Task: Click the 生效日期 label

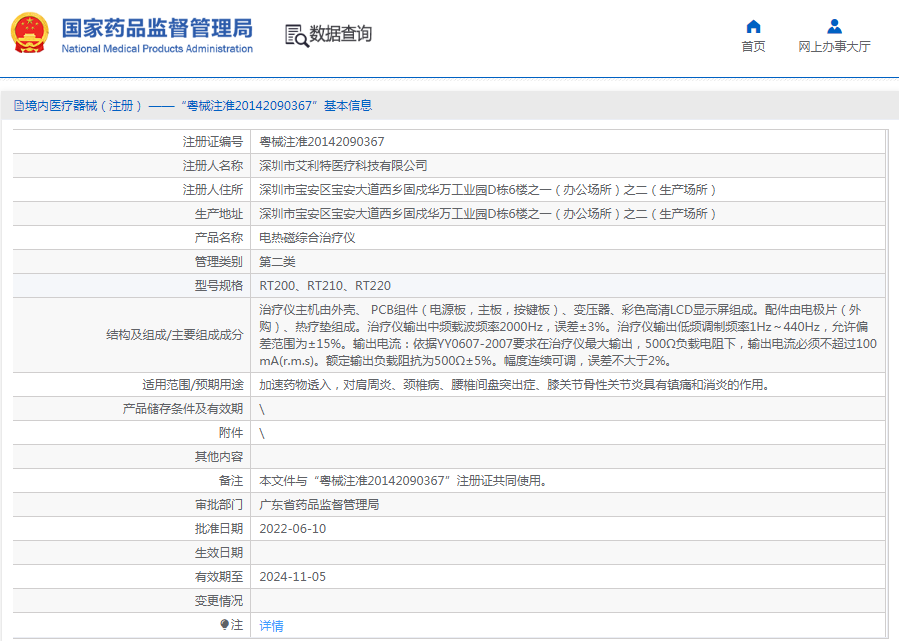Action: tap(219, 553)
